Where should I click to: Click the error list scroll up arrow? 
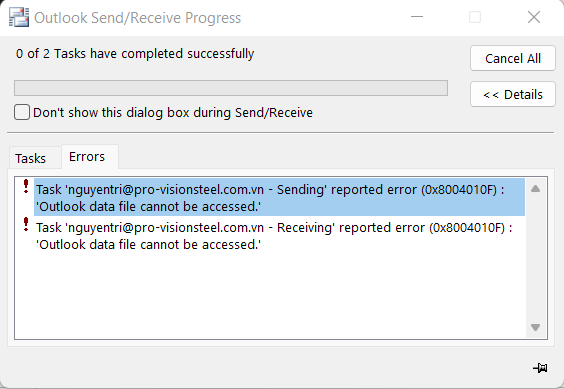pos(535,189)
